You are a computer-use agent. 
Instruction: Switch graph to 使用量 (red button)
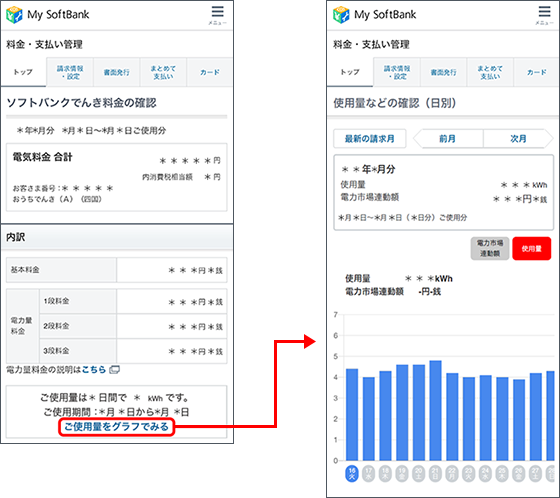[531, 248]
